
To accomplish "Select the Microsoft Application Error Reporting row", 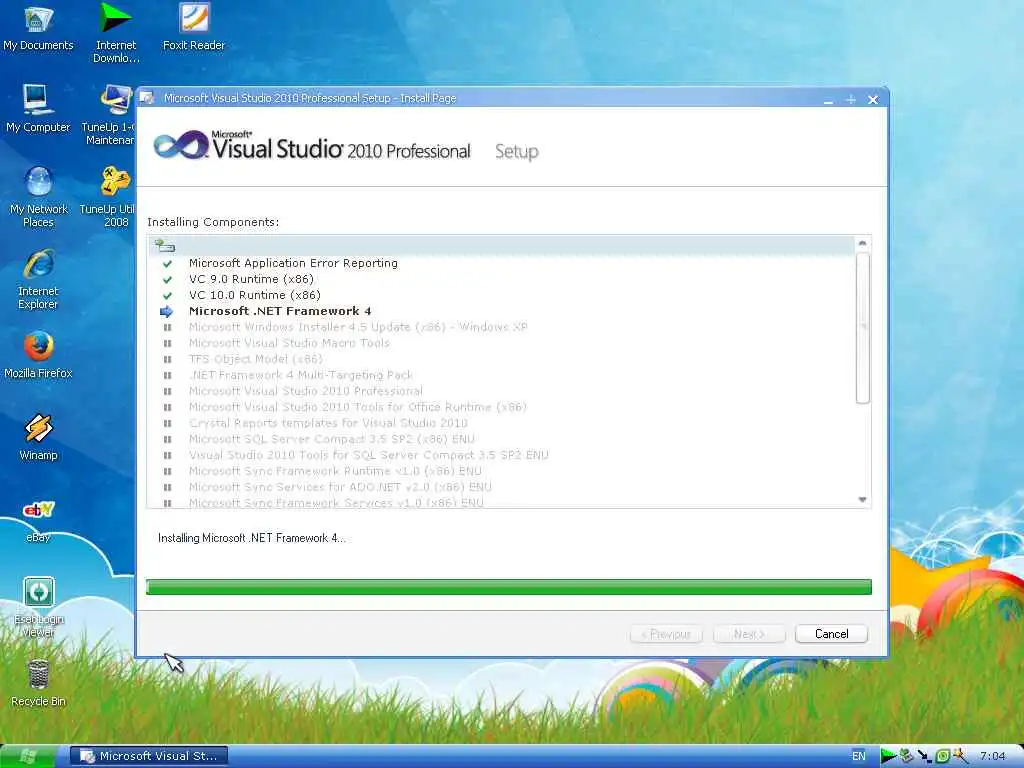I will tap(501, 263).
